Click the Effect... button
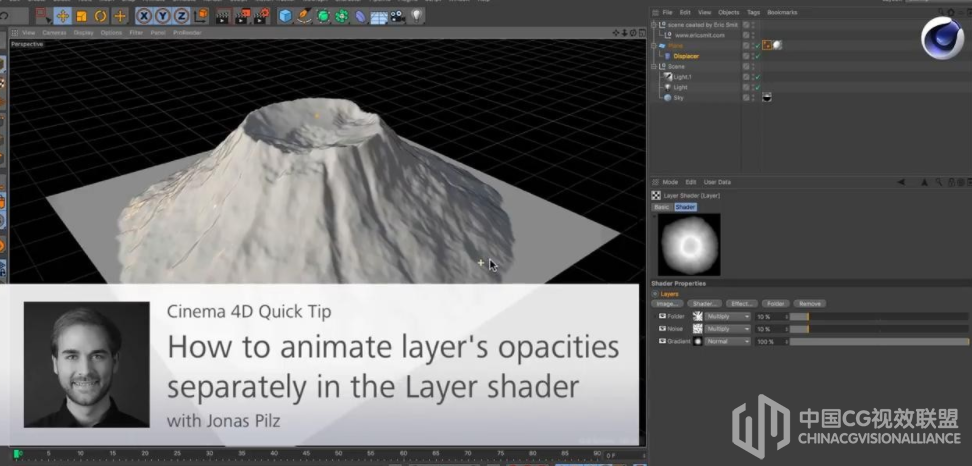The height and width of the screenshot is (466, 972). (741, 304)
